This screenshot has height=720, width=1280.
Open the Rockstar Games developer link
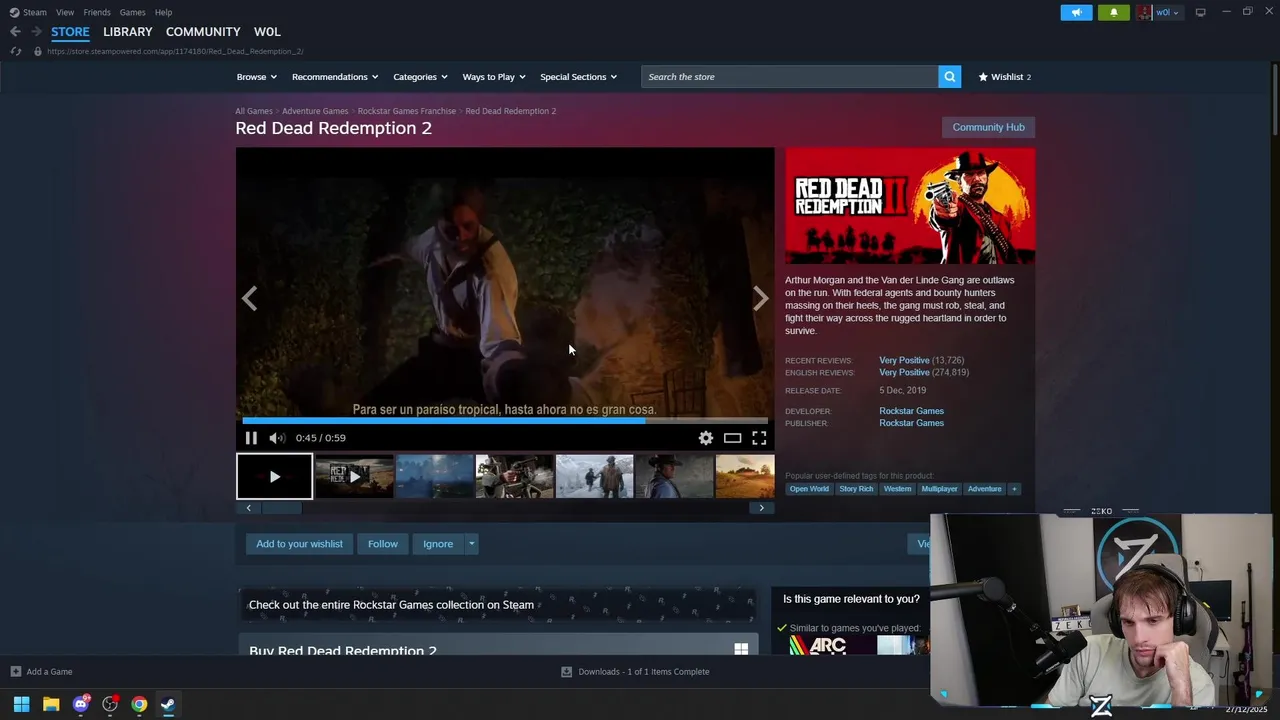pos(911,411)
